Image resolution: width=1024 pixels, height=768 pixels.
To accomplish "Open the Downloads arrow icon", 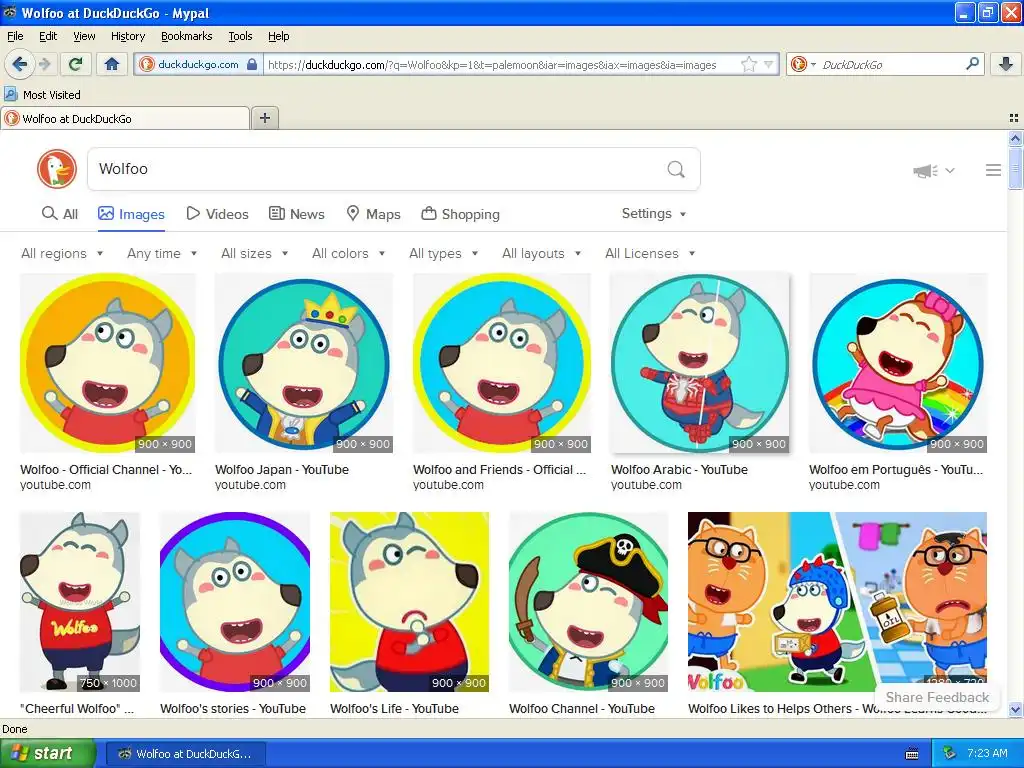I will coord(1006,64).
